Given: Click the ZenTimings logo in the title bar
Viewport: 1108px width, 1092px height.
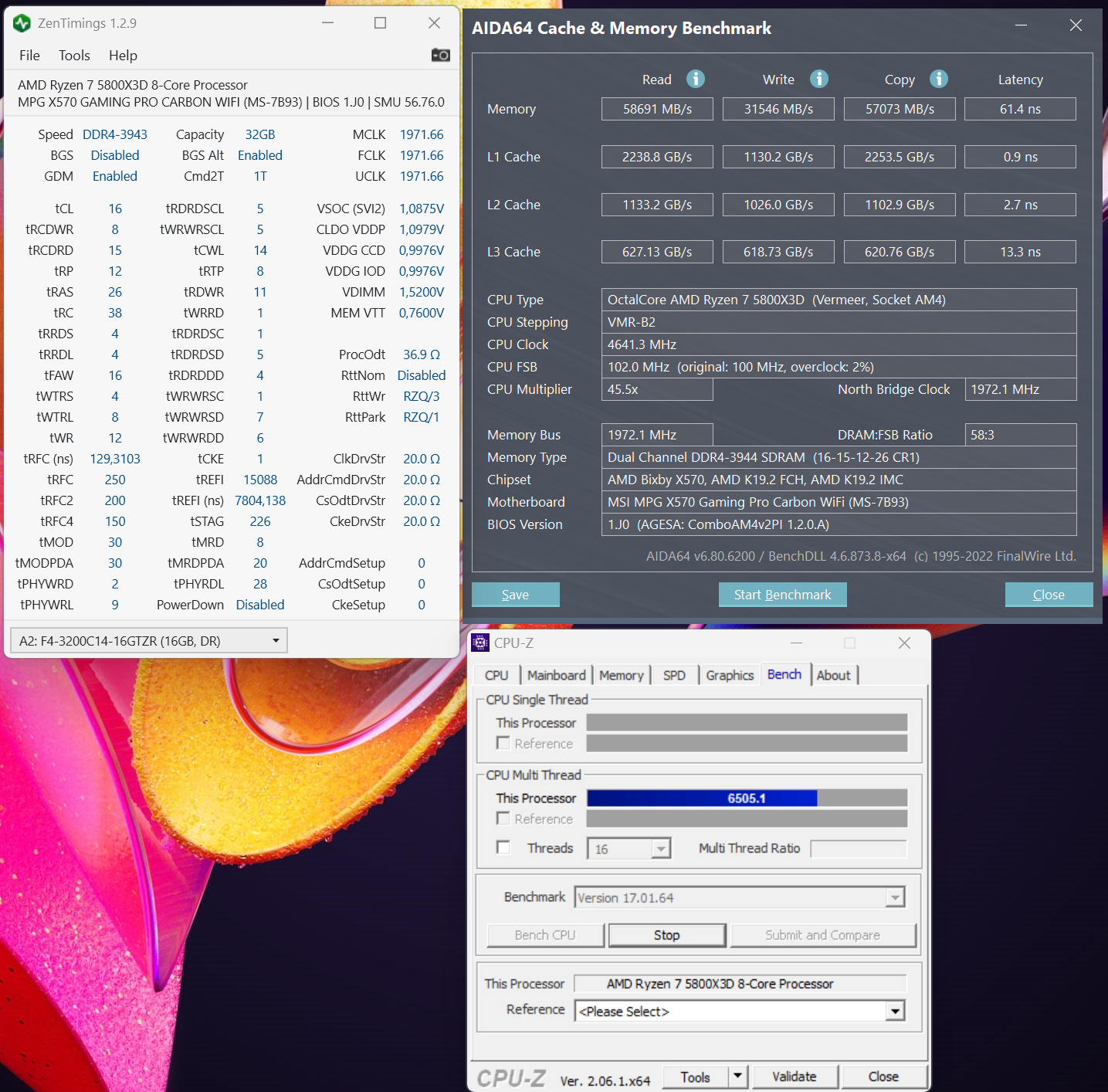Looking at the screenshot, I should tap(21, 23).
